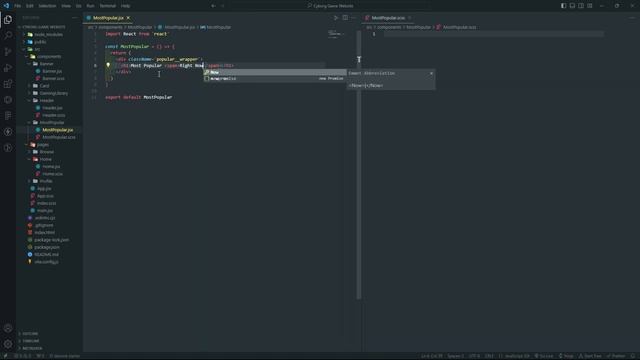The image size is (640, 360).
Task: Expand the GamingLibrary folder
Action: click(x=53, y=93)
